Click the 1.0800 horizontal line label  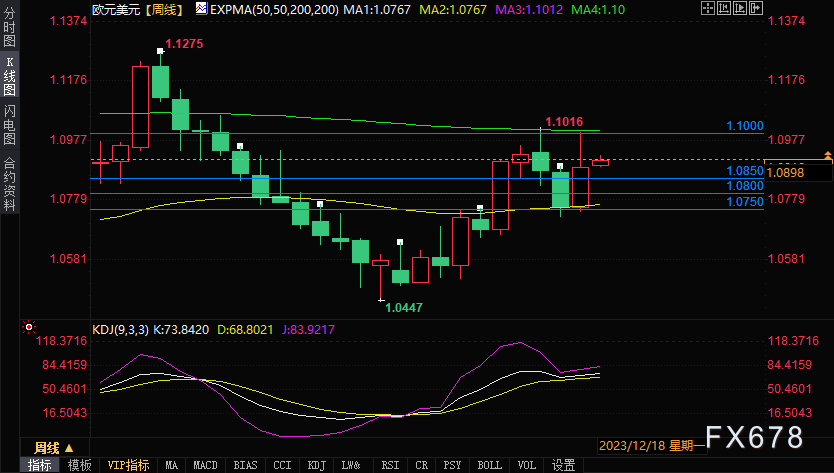[x=745, y=186]
